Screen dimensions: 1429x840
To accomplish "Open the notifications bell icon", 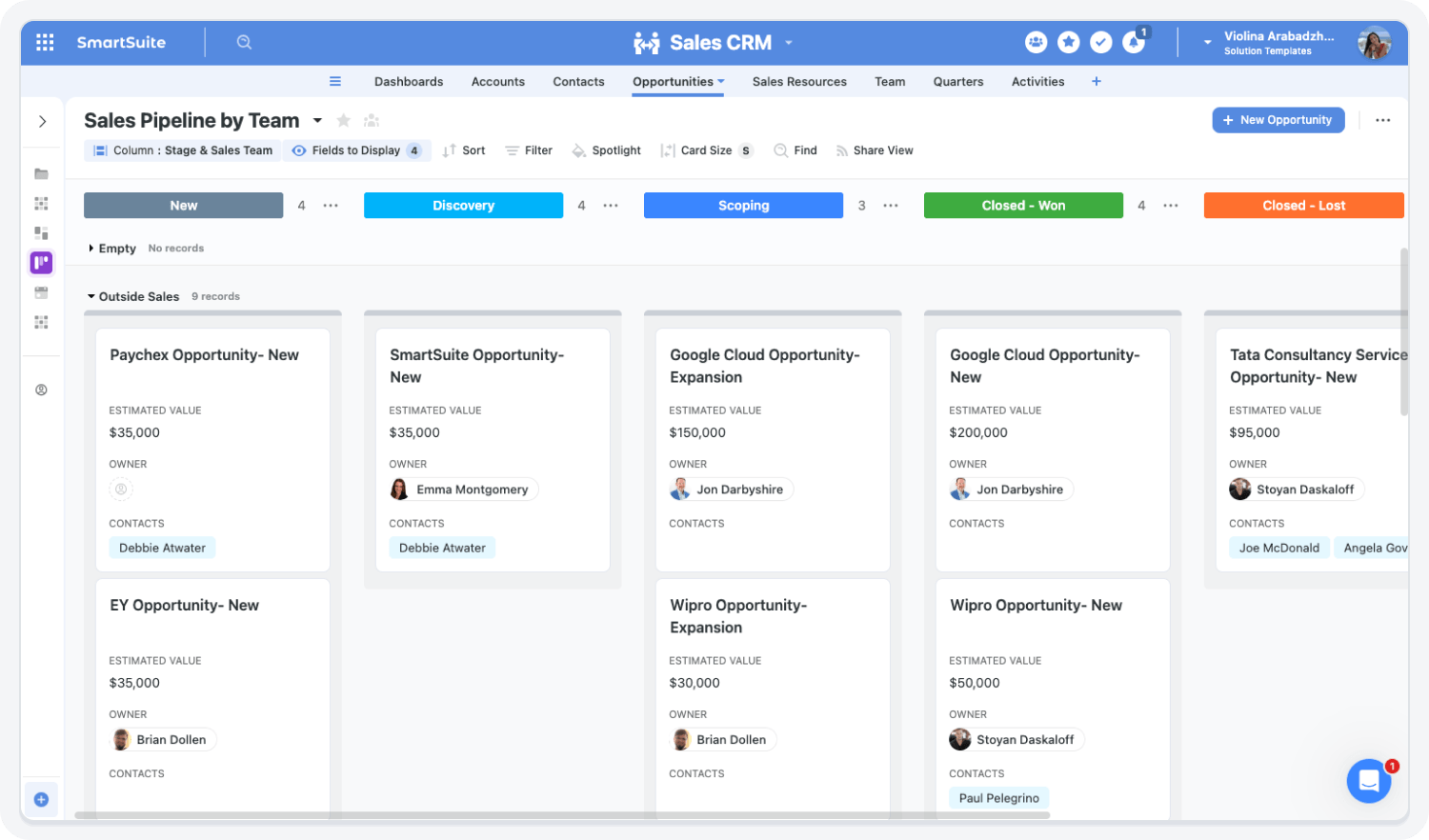I will 1134,42.
